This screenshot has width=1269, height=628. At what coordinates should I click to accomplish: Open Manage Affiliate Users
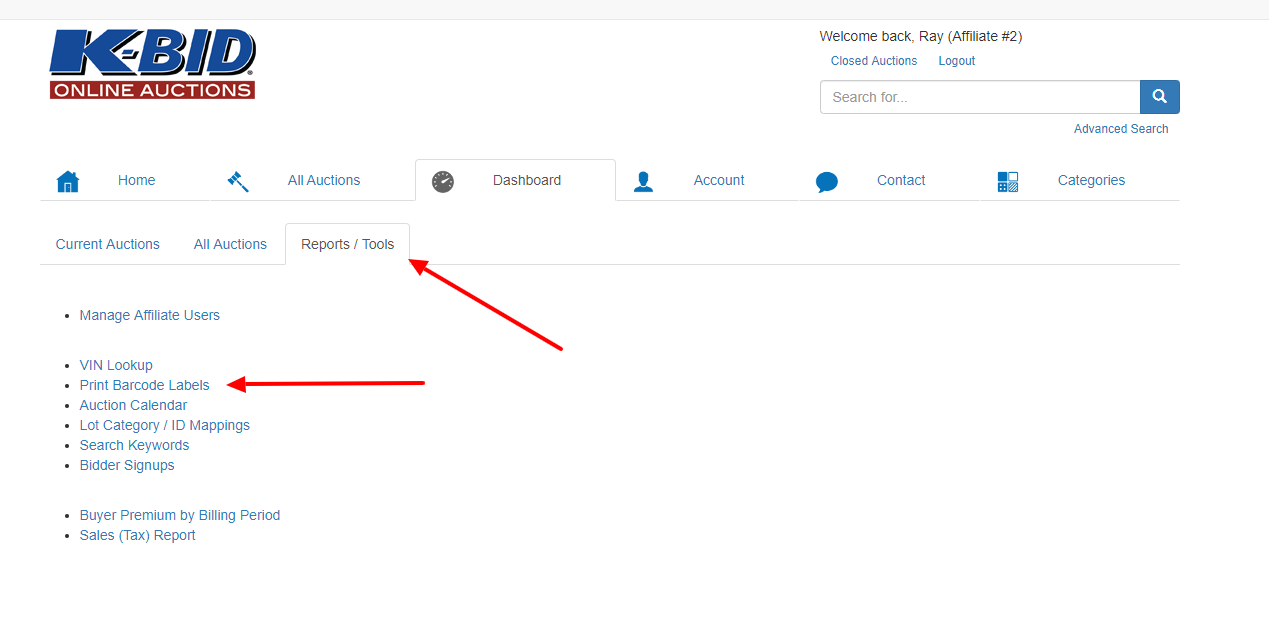tap(150, 315)
